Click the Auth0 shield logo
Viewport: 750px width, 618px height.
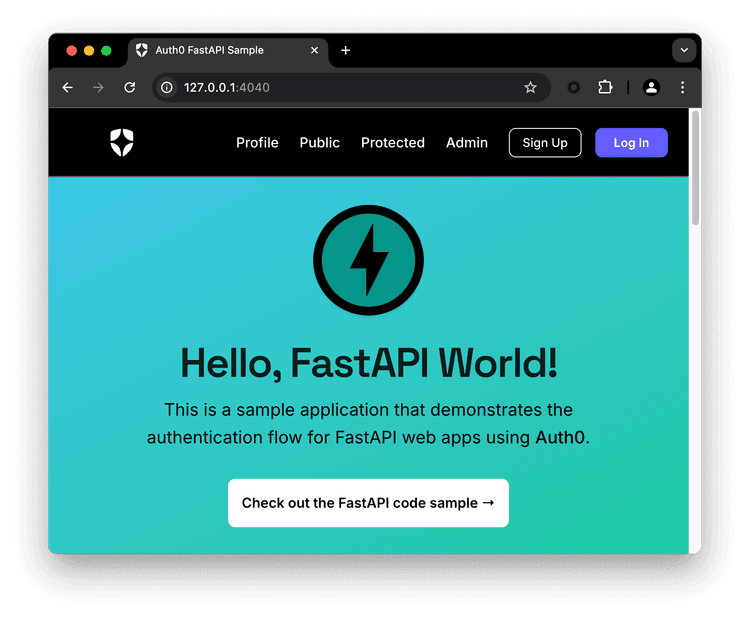click(122, 143)
